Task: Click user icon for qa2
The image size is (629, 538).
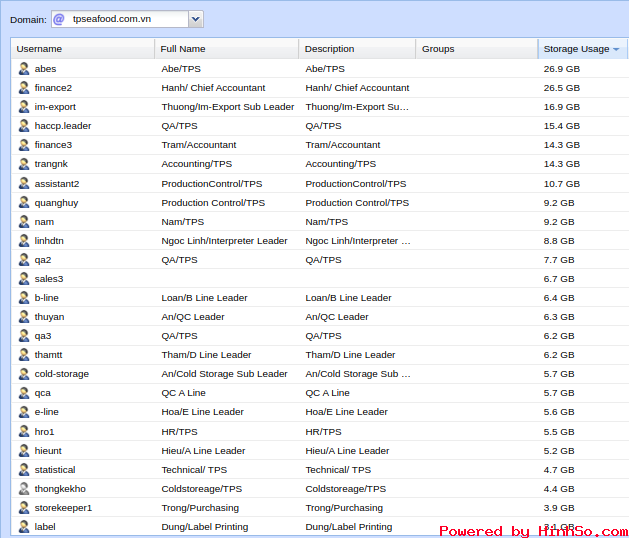Action: [x=24, y=260]
